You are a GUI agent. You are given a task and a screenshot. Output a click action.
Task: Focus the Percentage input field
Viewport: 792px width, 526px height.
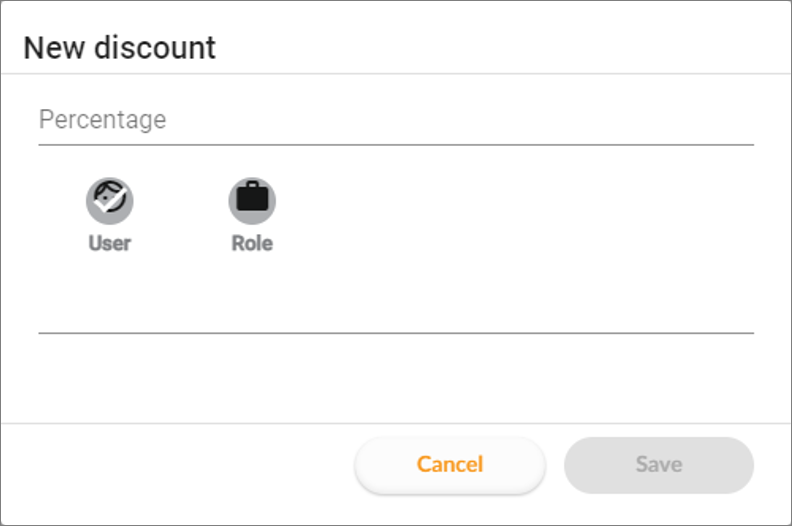point(396,120)
